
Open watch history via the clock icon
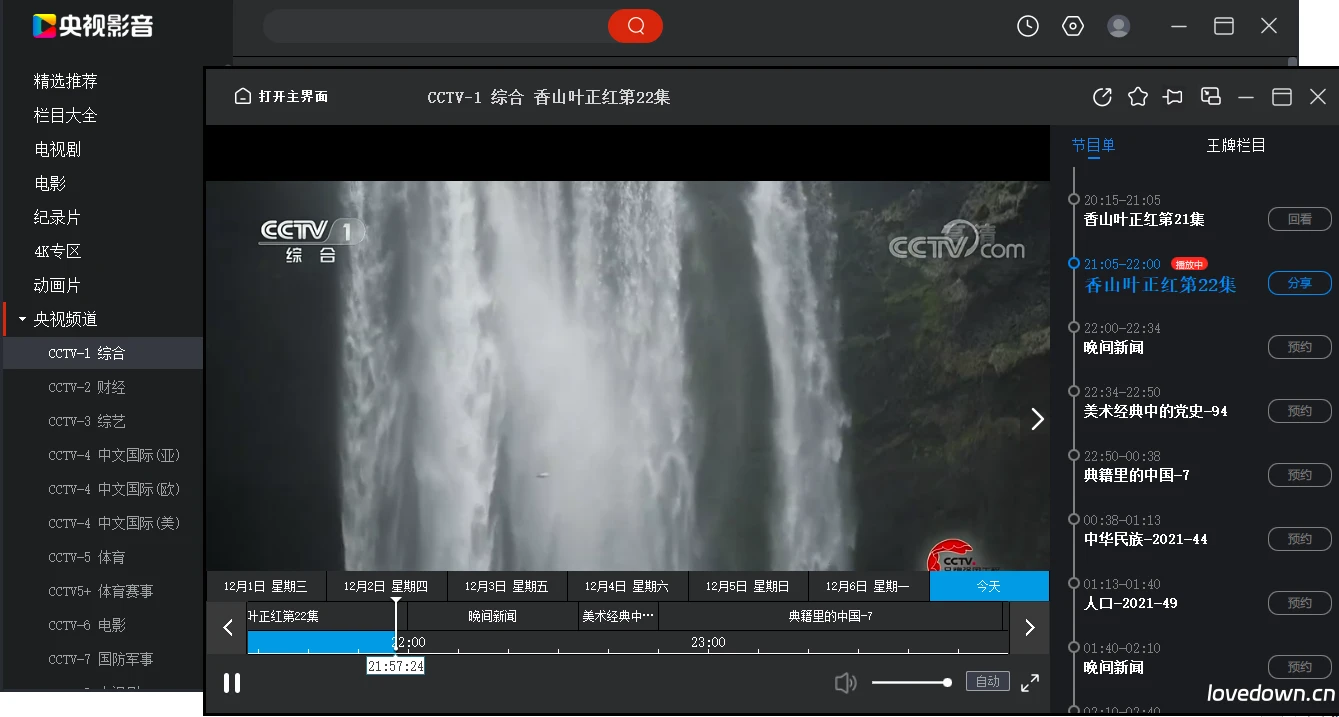click(x=1027, y=25)
